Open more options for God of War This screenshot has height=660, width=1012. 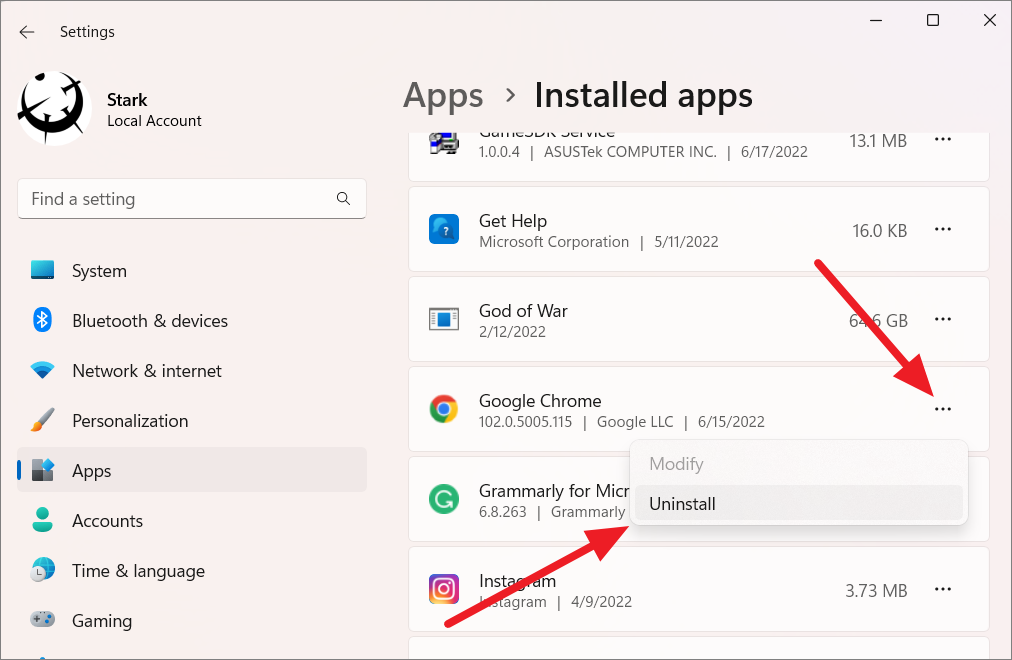coord(943,319)
